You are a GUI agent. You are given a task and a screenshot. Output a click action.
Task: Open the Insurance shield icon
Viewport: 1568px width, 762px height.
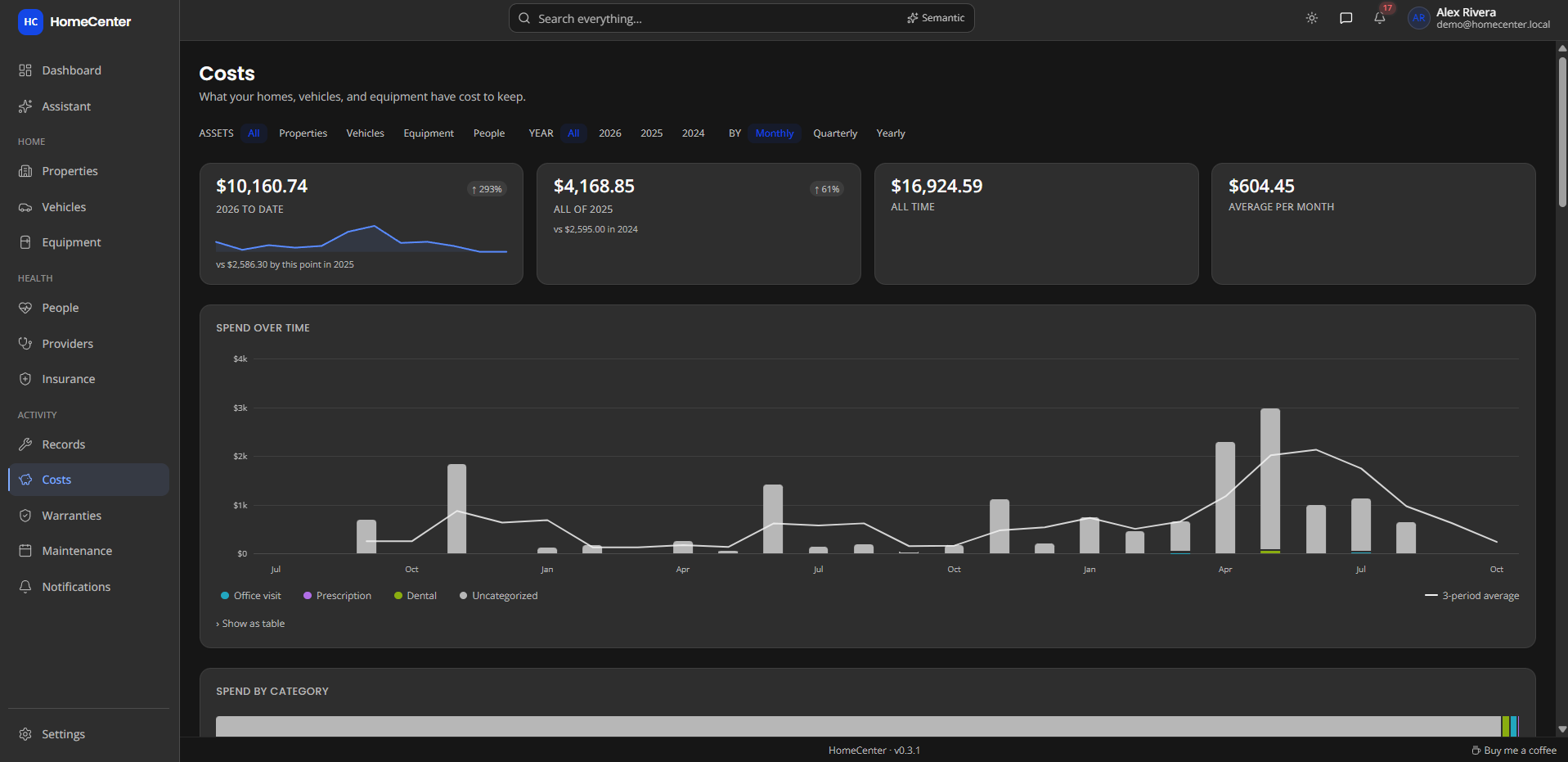25,379
